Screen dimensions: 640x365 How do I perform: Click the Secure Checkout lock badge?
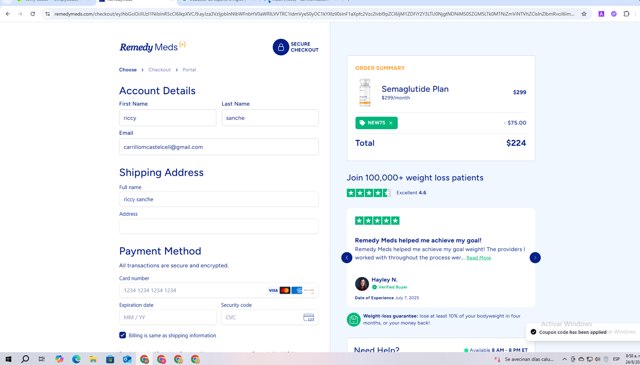[x=296, y=47]
